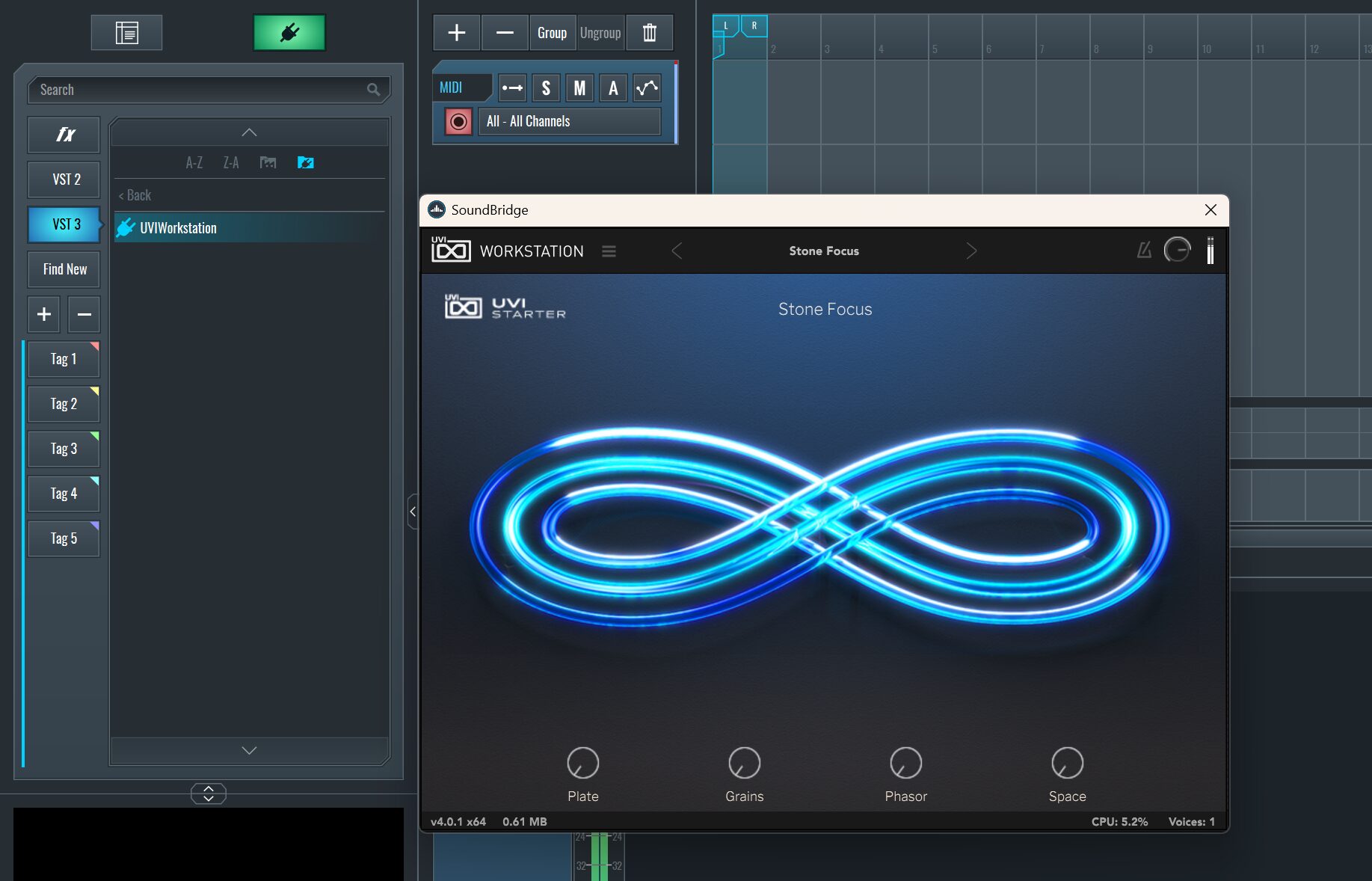
Task: Solo the MIDI track
Action: coord(546,88)
